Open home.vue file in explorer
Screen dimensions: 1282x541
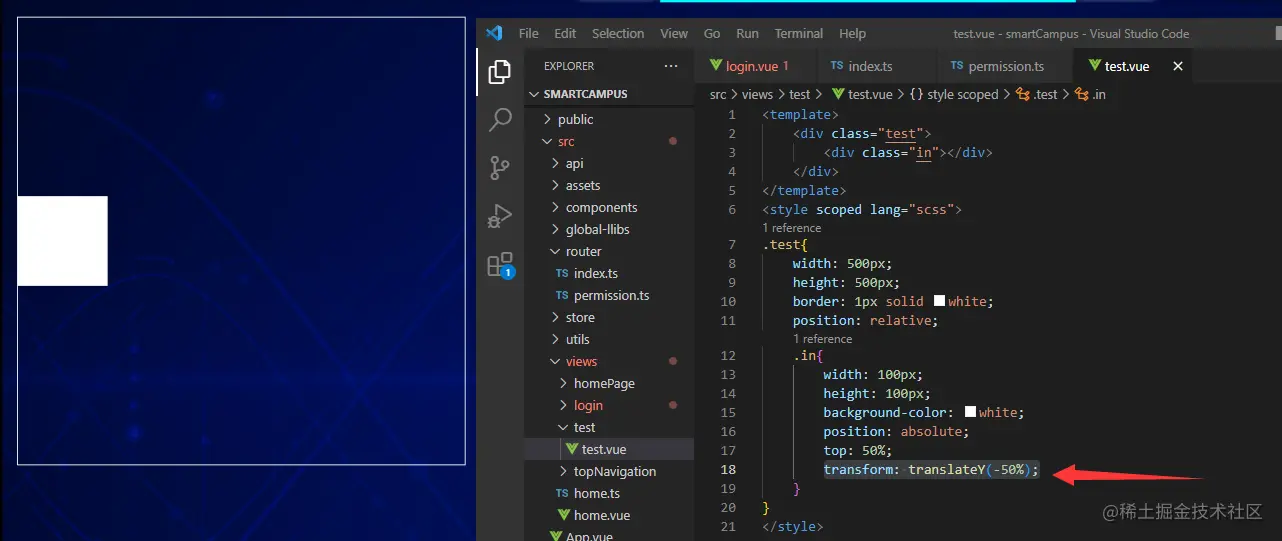click(x=609, y=515)
